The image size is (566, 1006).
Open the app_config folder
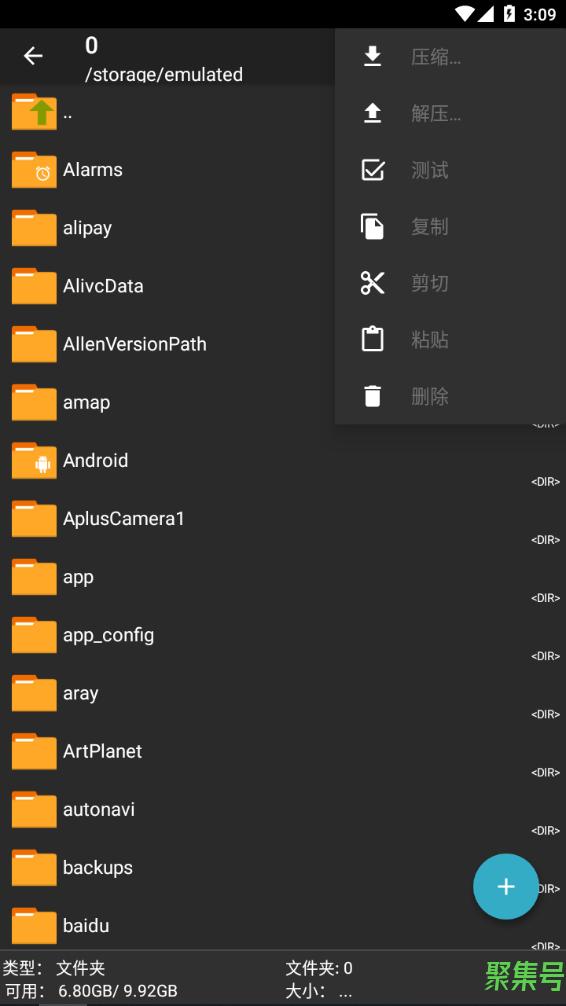283,635
